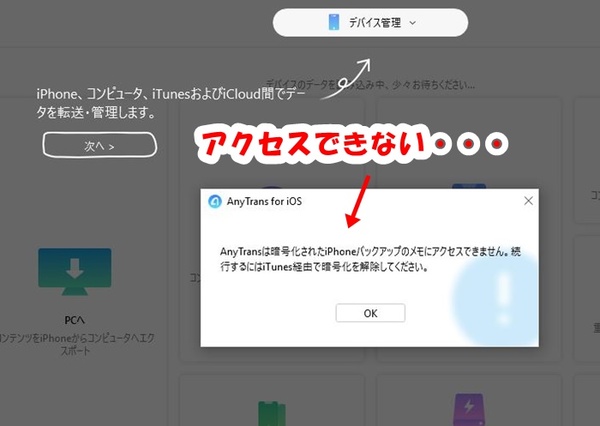The width and height of the screenshot is (600, 426).
Task: Click the green phone icon tile
Action: pyautogui.click(x=272, y=414)
